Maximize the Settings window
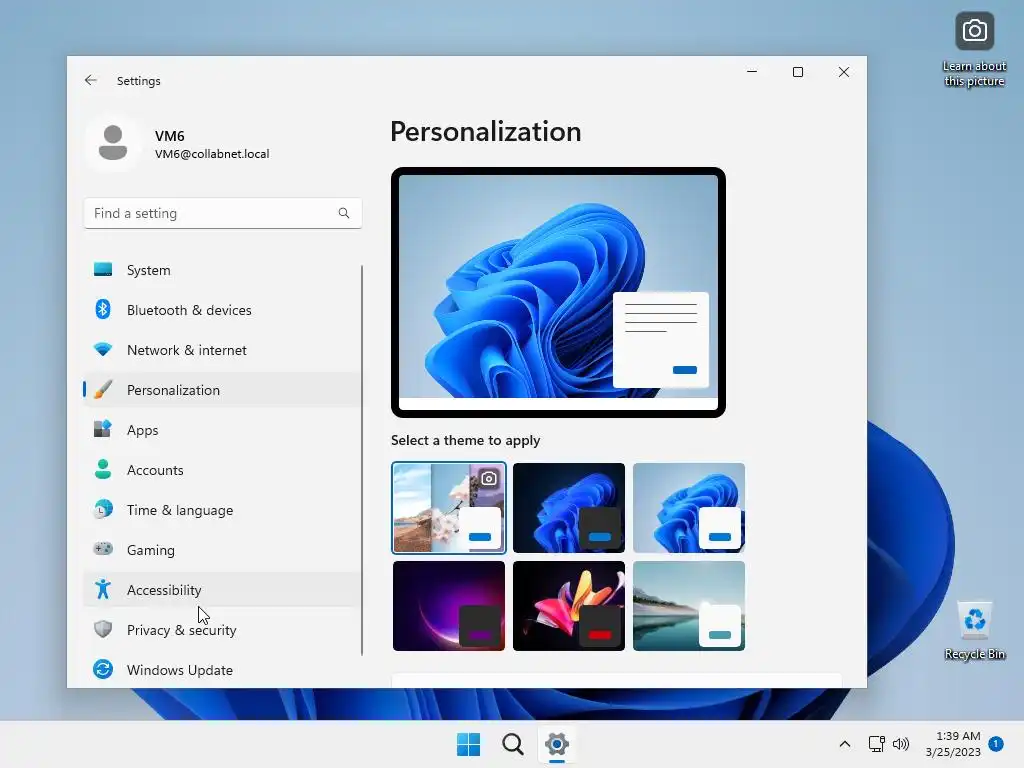Image resolution: width=1024 pixels, height=768 pixels. [x=797, y=72]
